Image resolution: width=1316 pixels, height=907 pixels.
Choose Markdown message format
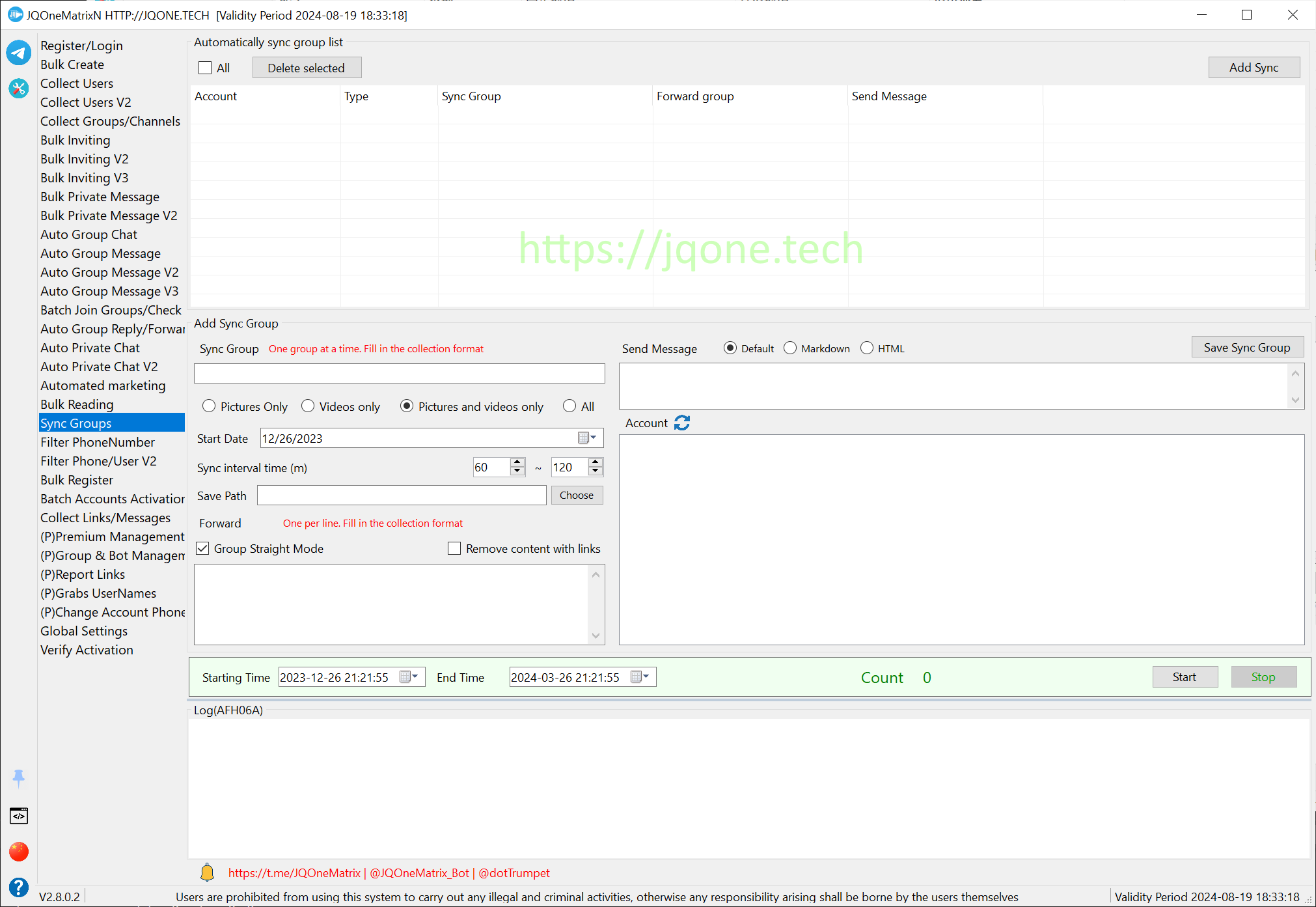coord(790,348)
